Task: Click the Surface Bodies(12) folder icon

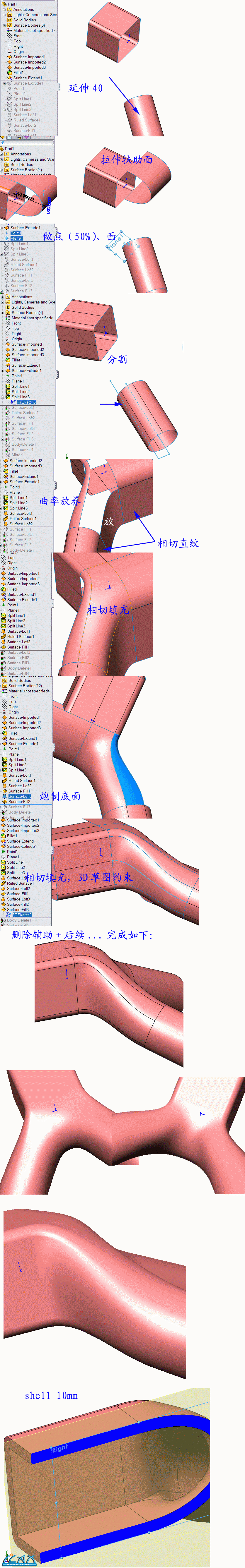Action: pos(6,685)
